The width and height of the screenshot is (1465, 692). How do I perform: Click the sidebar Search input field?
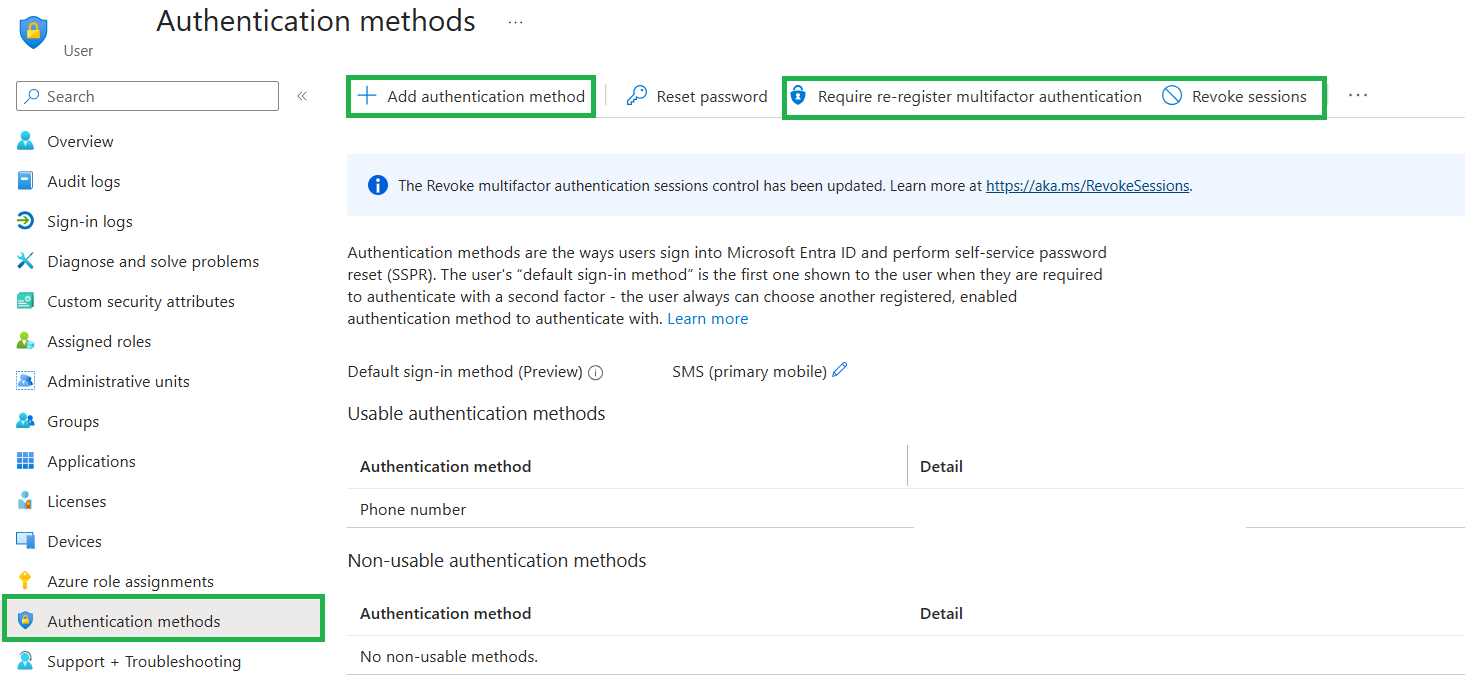tap(148, 96)
